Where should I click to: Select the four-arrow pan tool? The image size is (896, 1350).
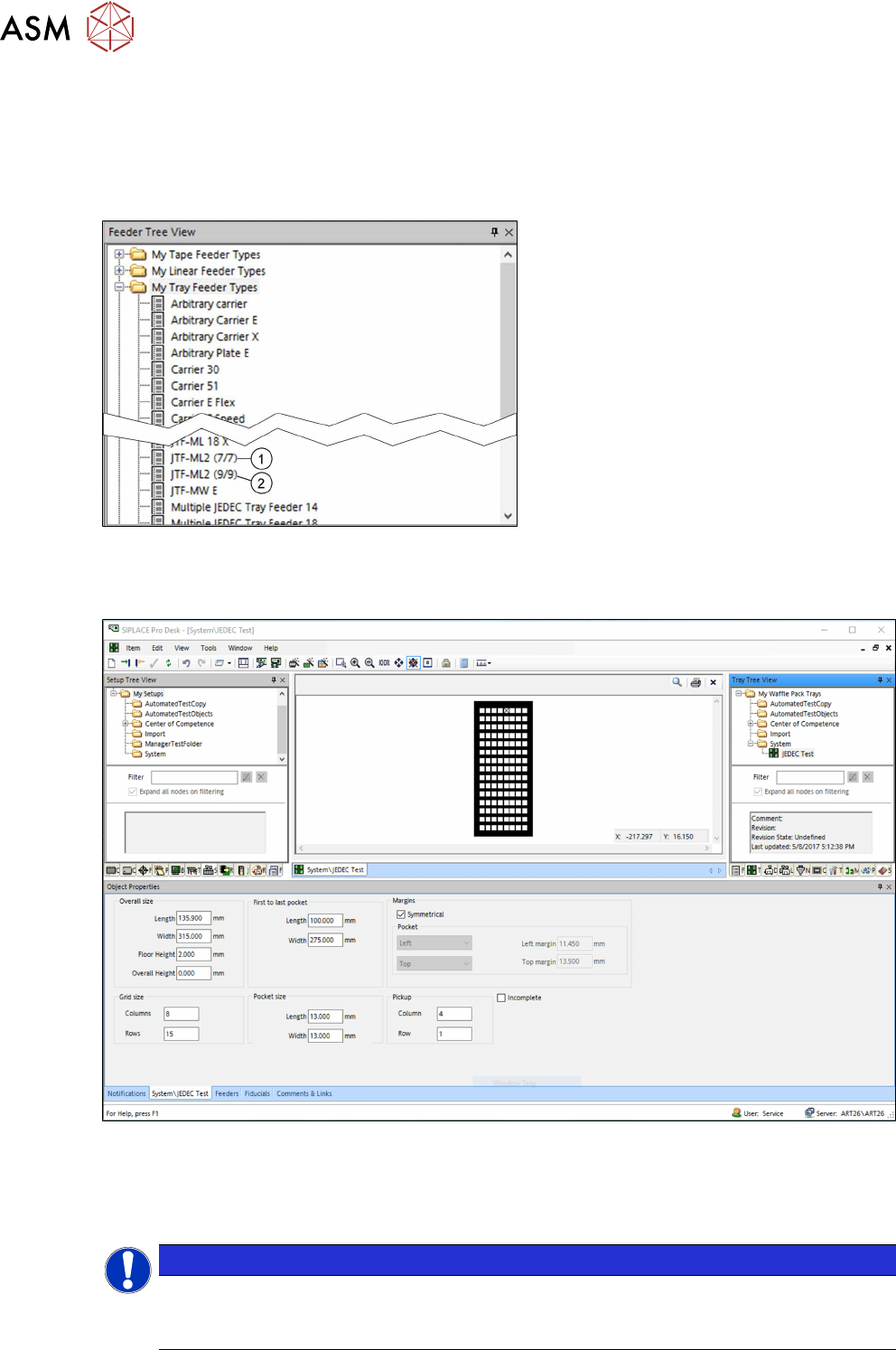pos(398,662)
